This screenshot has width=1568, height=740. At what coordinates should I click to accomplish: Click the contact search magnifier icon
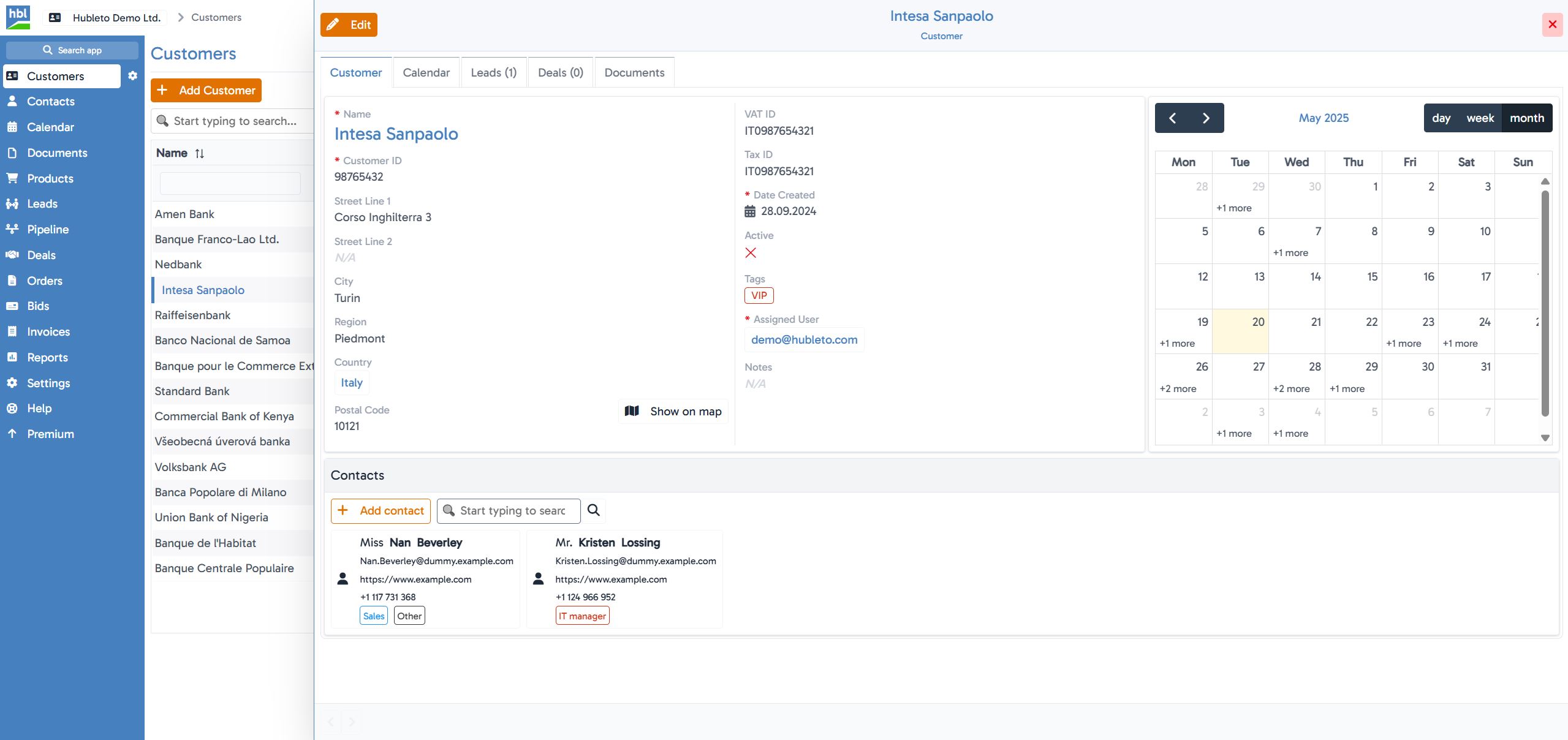click(593, 510)
